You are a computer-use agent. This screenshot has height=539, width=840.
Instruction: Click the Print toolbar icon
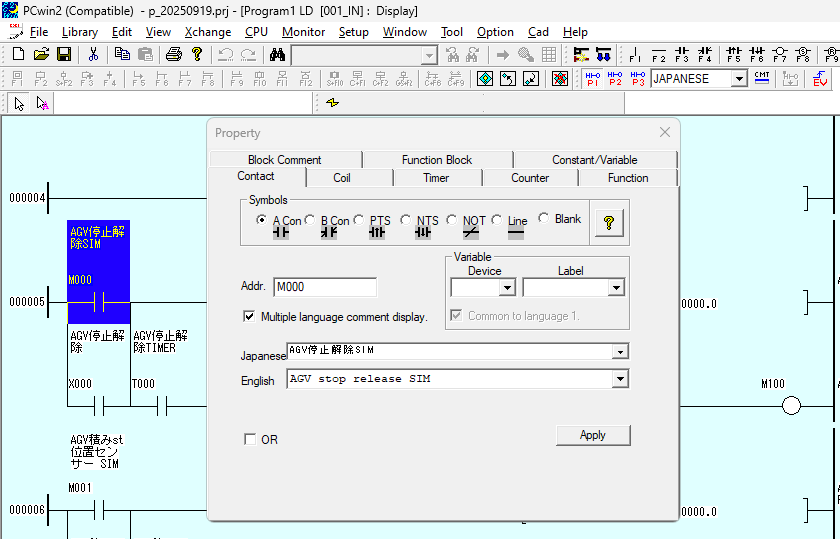[173, 54]
